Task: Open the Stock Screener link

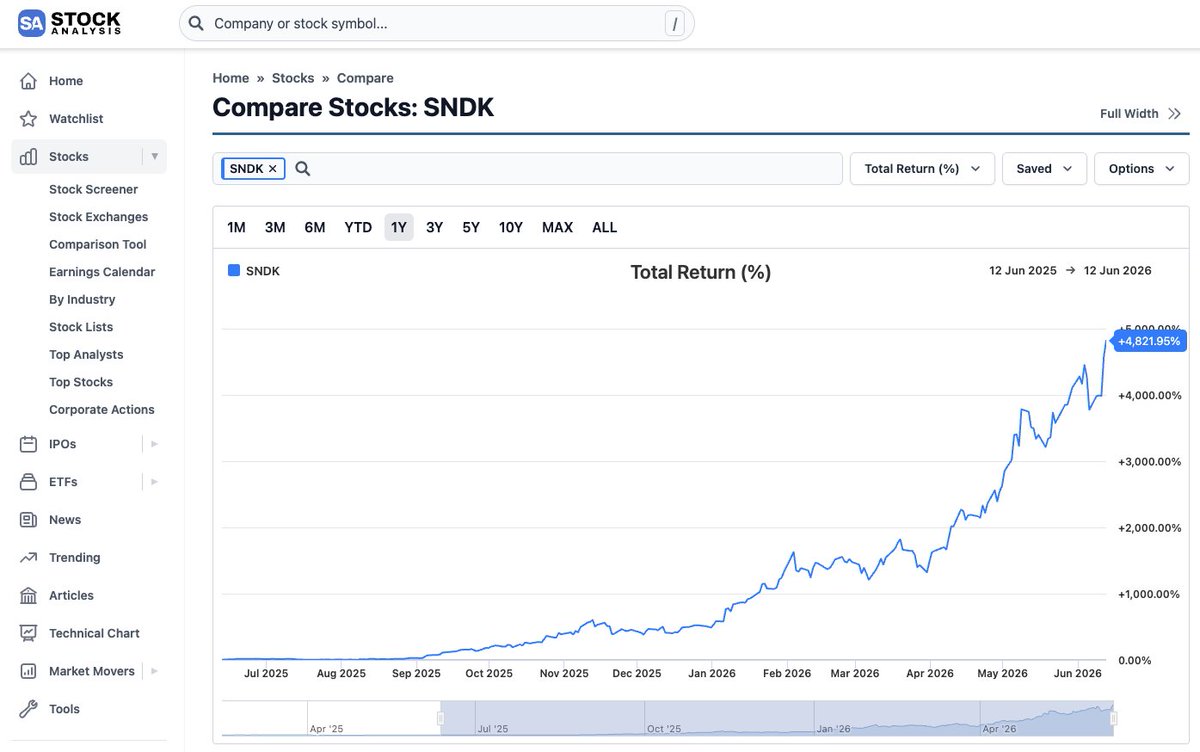Action: tap(93, 190)
